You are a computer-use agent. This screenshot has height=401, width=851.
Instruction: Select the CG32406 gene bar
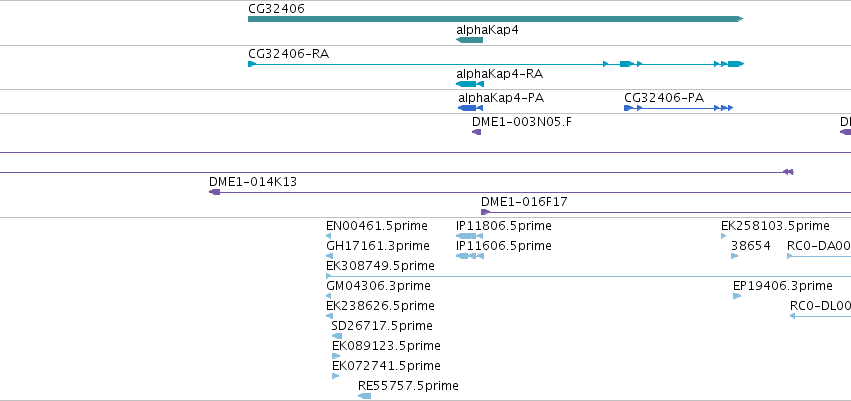pyautogui.click(x=496, y=19)
